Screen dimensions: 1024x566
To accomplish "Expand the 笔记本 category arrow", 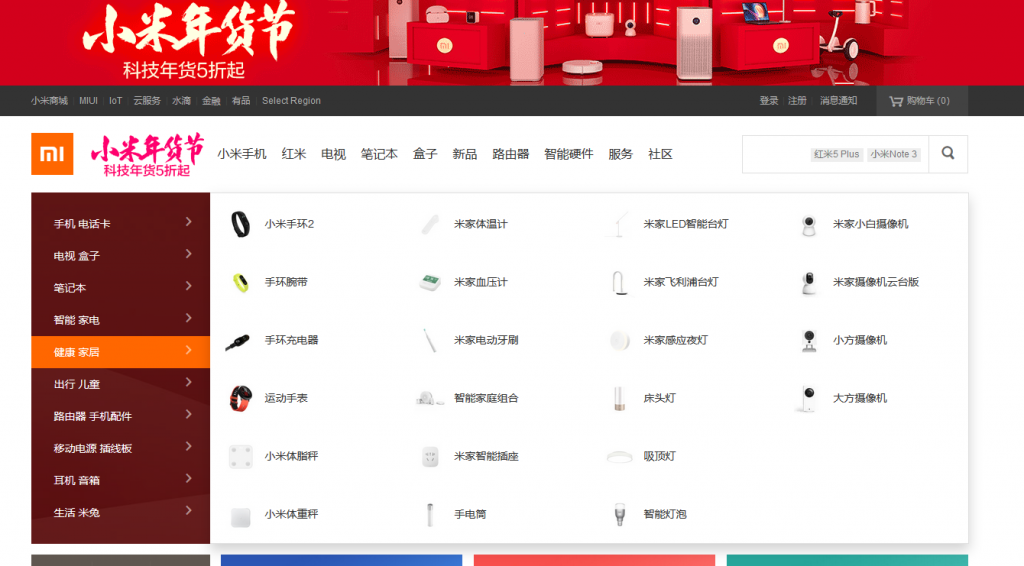I will point(188,286).
